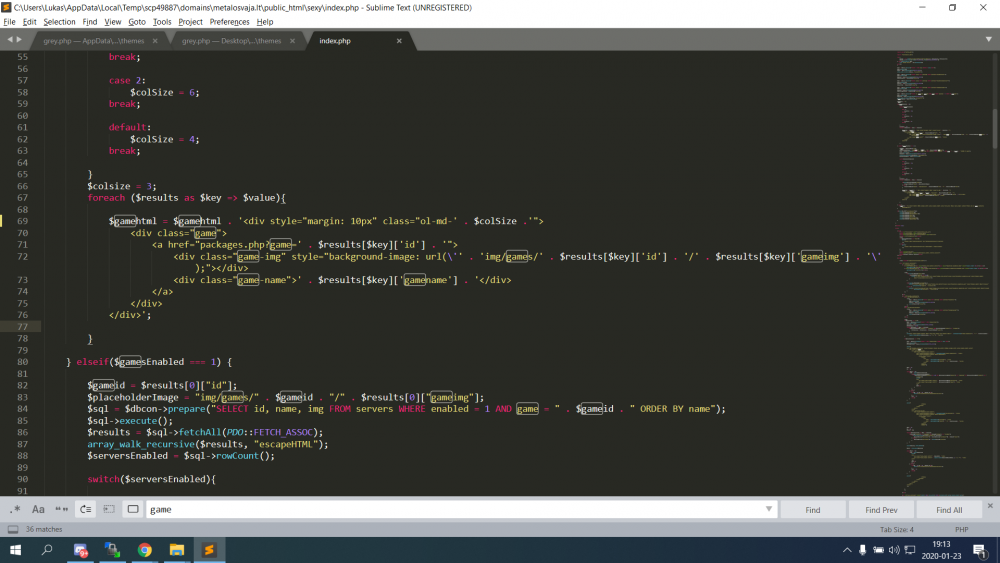Close the grey.php AppData tab
The image size is (1000, 563).
coord(155,41)
